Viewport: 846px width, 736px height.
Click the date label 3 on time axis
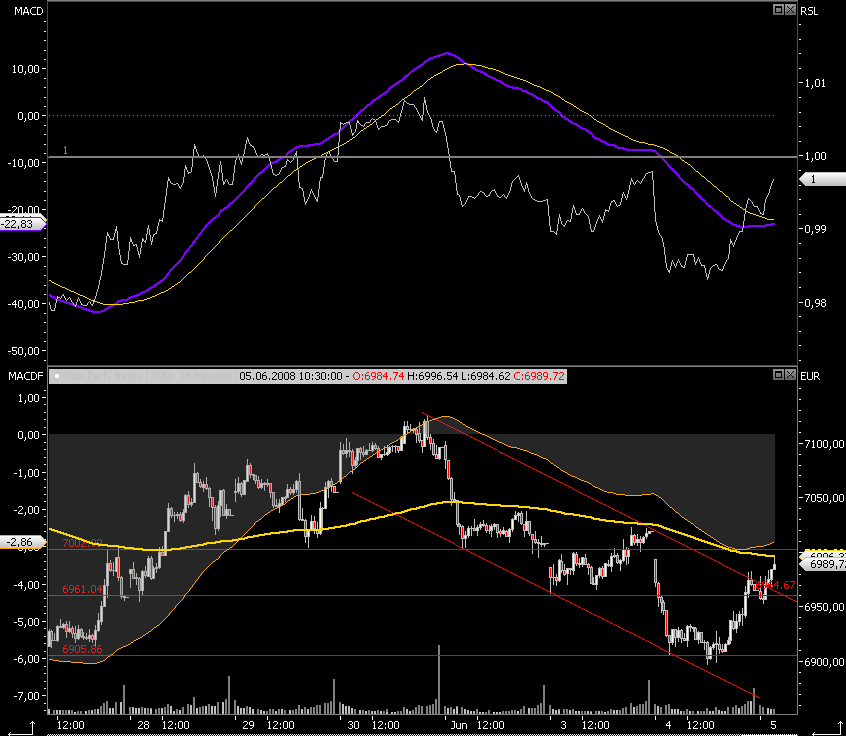click(x=563, y=725)
